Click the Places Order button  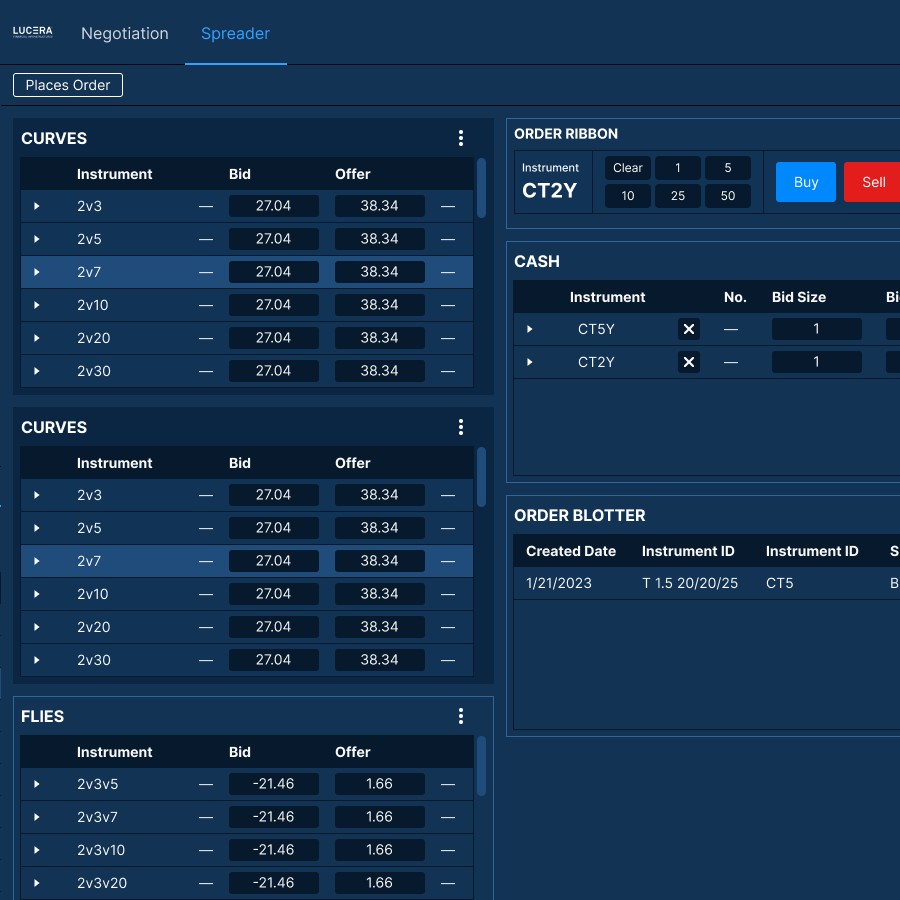point(68,85)
